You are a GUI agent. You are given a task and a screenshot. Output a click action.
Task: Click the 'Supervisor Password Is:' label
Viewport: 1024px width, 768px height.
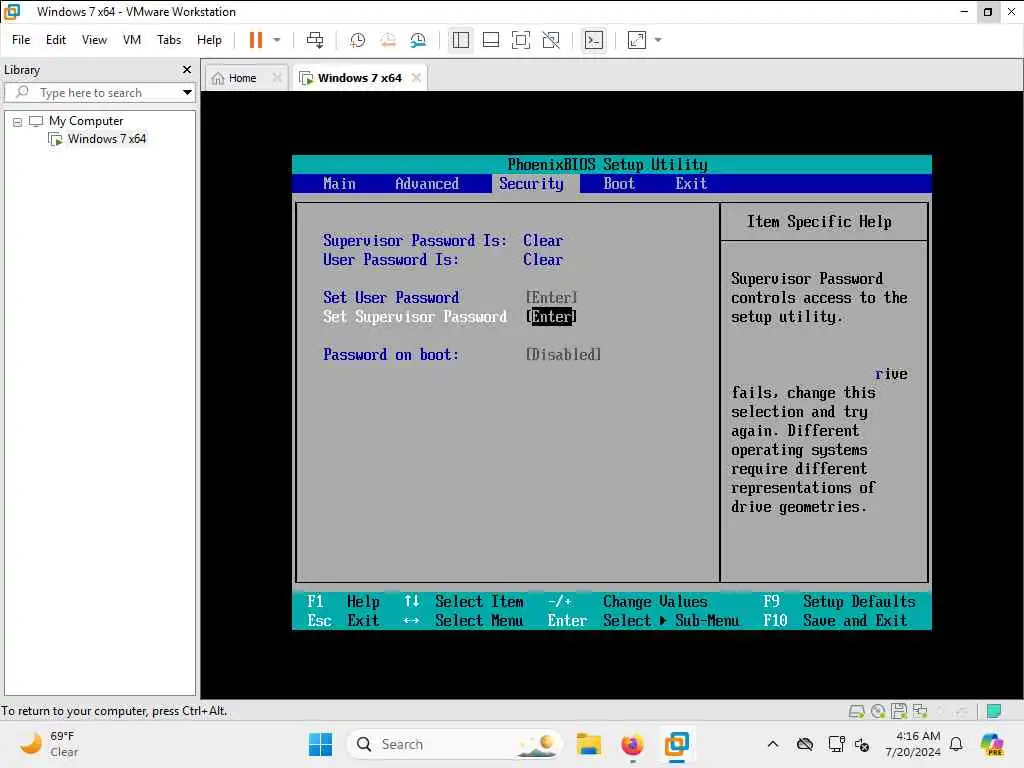pos(415,240)
